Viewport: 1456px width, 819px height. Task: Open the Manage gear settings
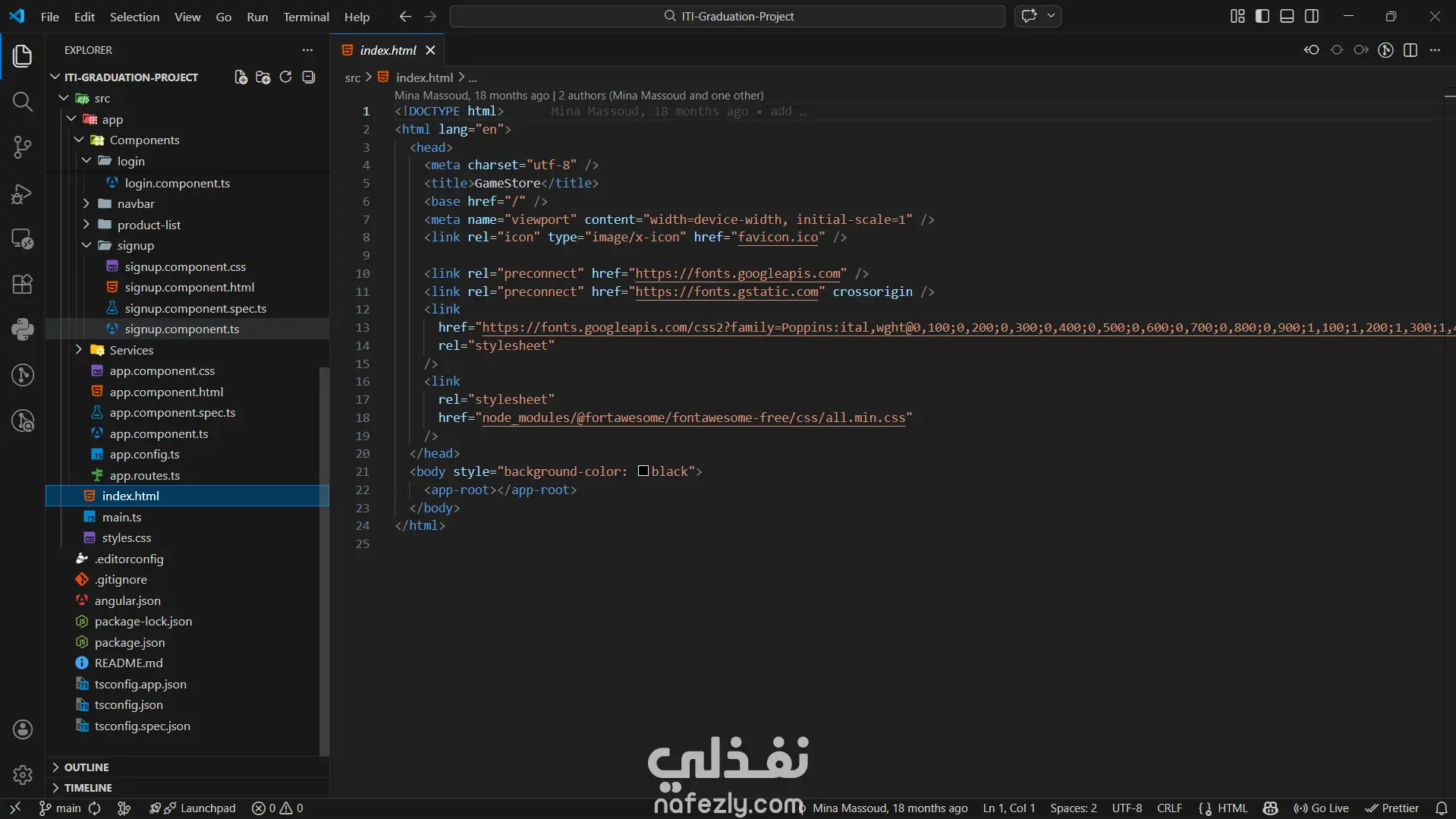click(23, 775)
